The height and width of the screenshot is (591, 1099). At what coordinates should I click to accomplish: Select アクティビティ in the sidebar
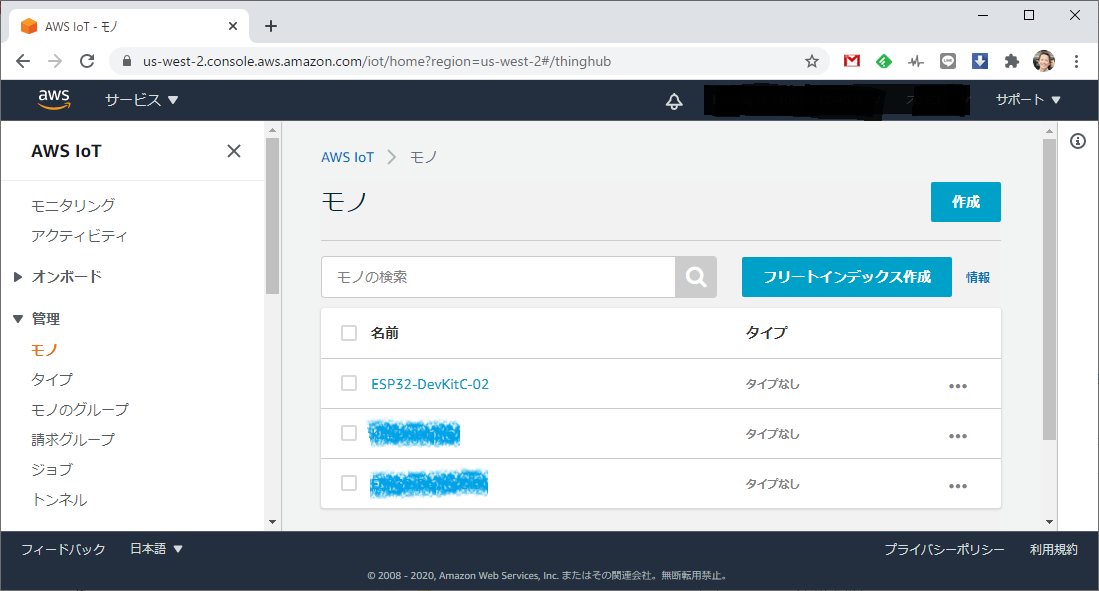(79, 236)
